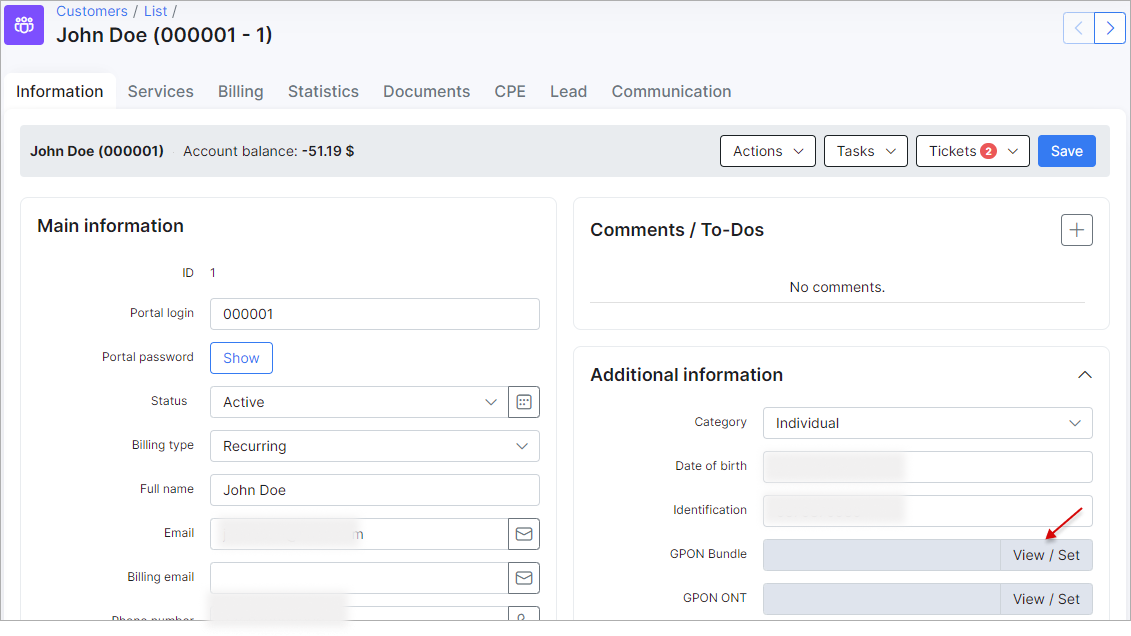The image size is (1131, 636).
Task: Add a comment with plus icon
Action: (1076, 230)
